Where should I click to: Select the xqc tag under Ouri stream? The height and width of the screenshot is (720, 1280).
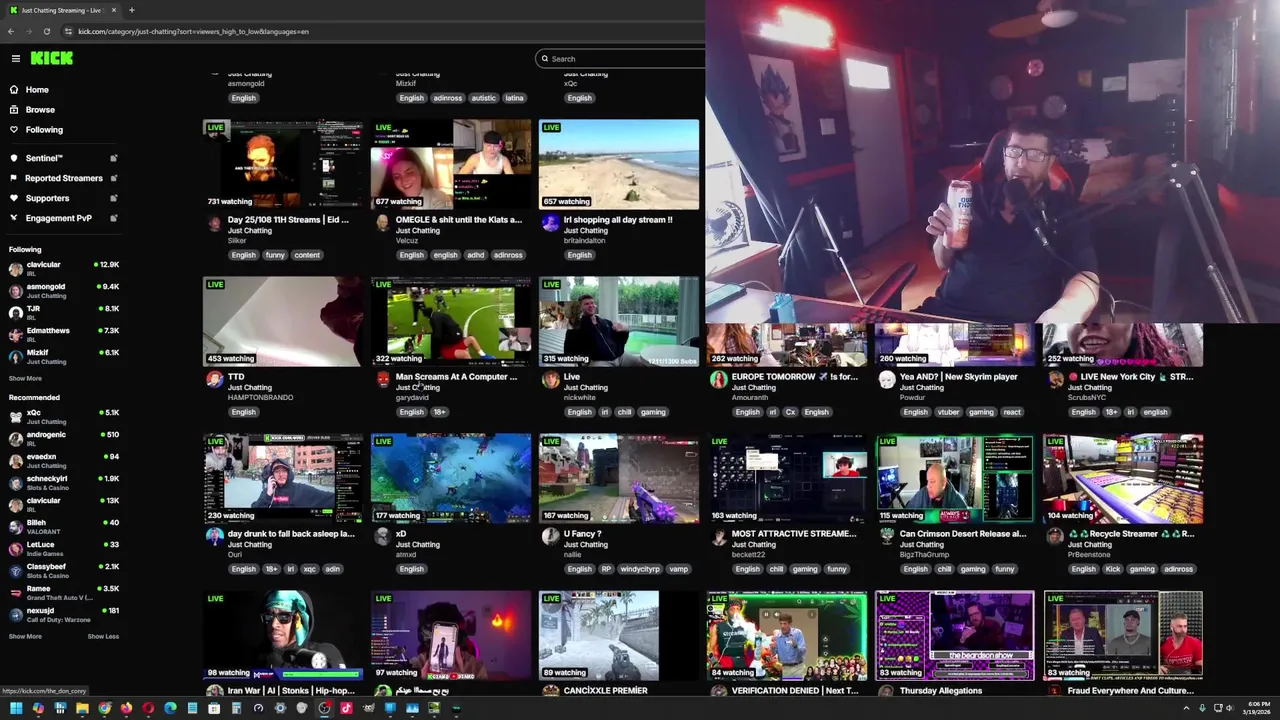[x=309, y=569]
